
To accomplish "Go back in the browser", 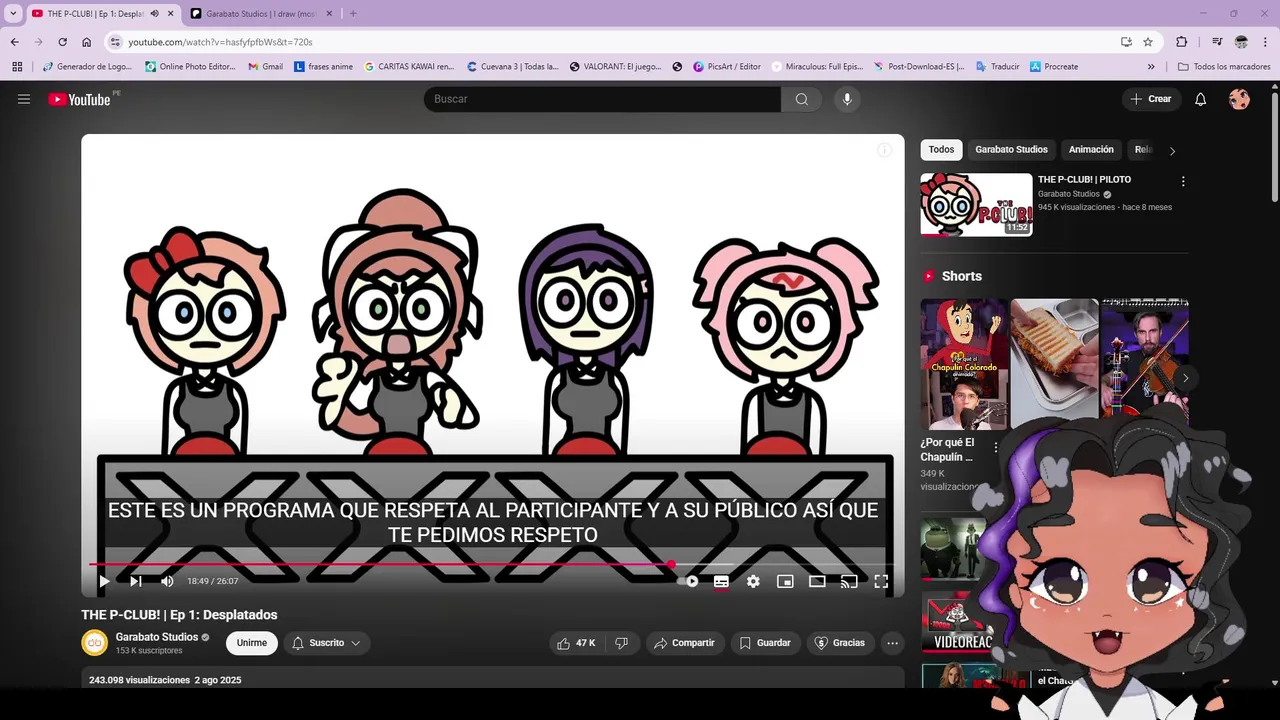I will (x=14, y=42).
